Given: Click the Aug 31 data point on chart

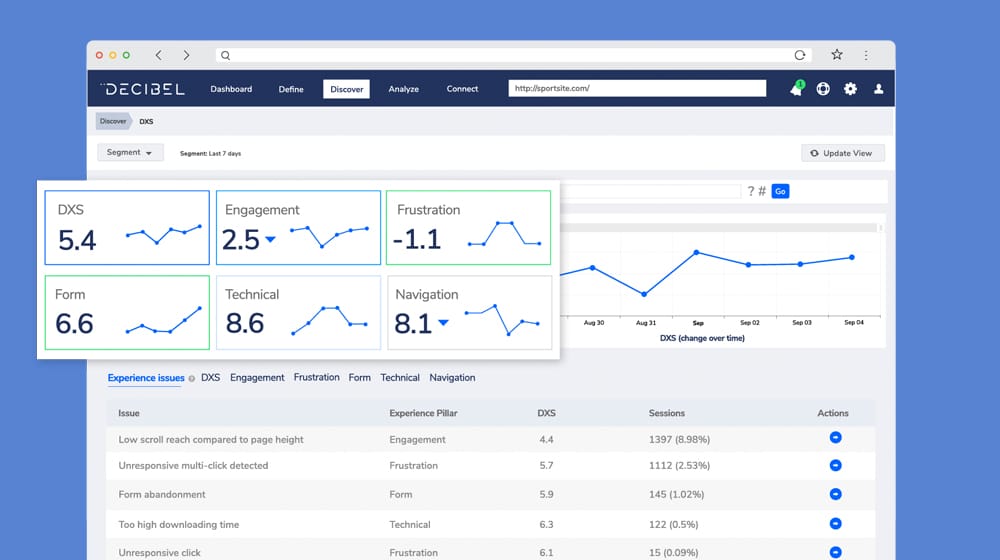Looking at the screenshot, I should tap(644, 295).
